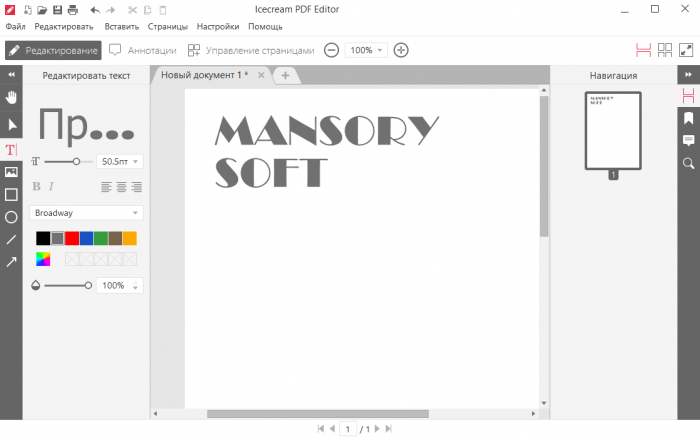700x438 pixels.
Task: Select the Новый документ 1 tab
Action: pyautogui.click(x=204, y=75)
